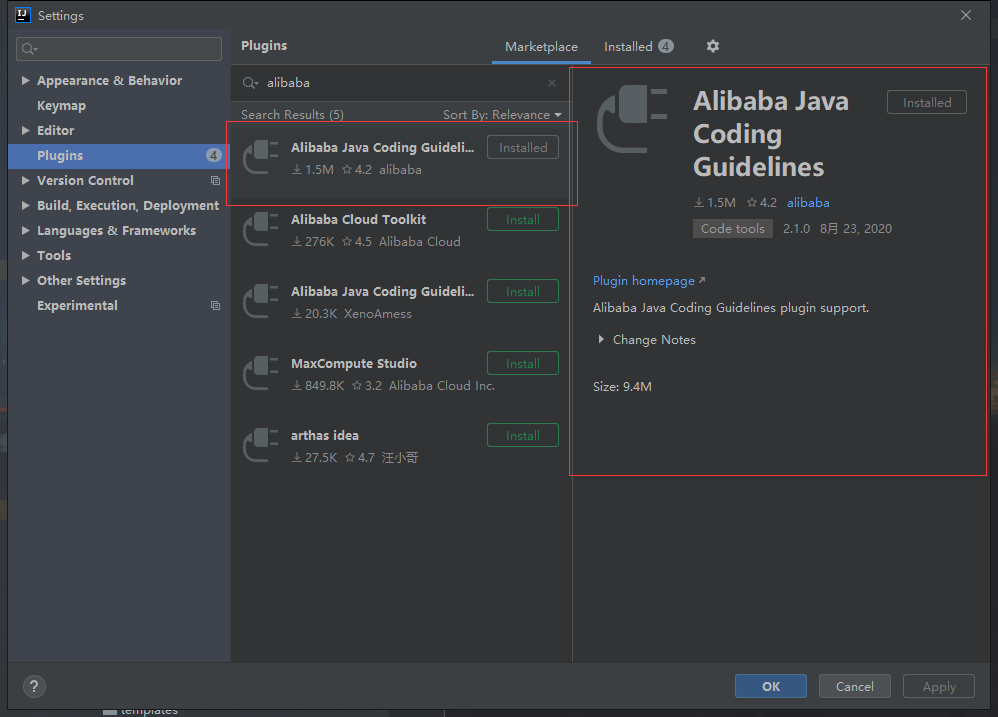
Task: Click the IntelliJ IDEA logo in title bar
Action: [23, 15]
